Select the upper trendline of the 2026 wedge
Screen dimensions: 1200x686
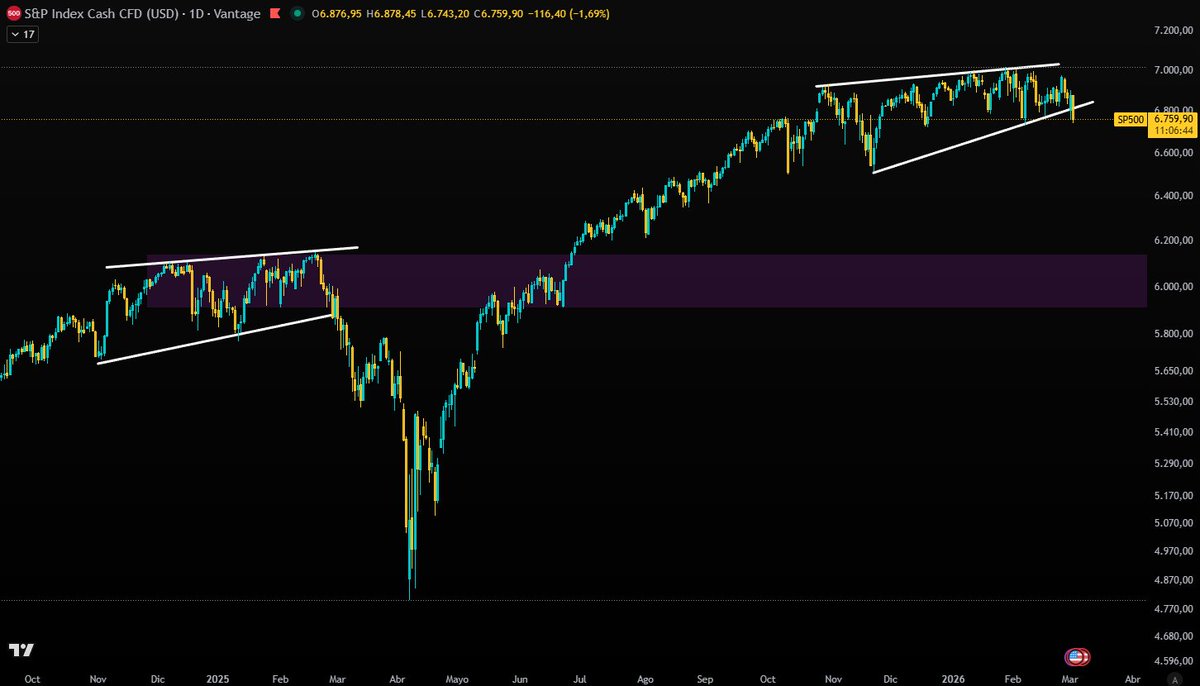click(936, 76)
